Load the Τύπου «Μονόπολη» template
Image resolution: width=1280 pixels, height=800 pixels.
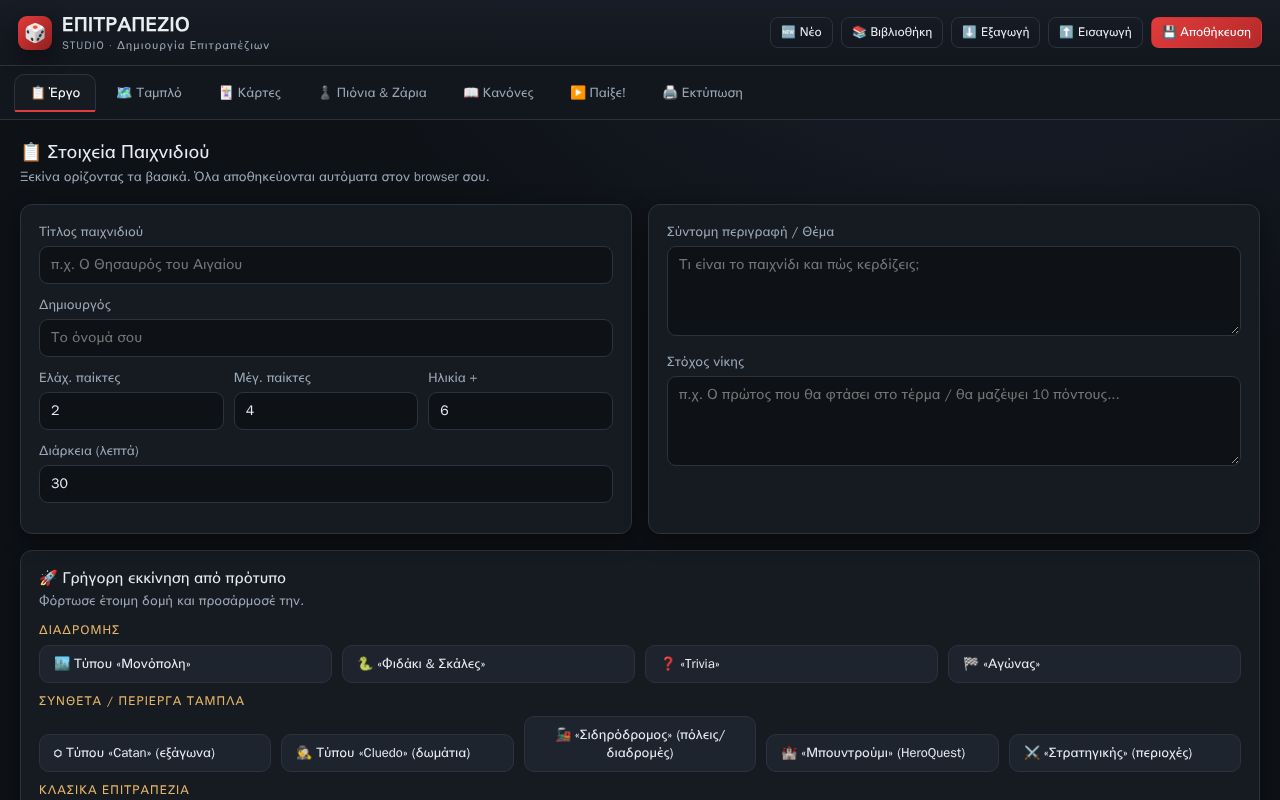tap(185, 664)
